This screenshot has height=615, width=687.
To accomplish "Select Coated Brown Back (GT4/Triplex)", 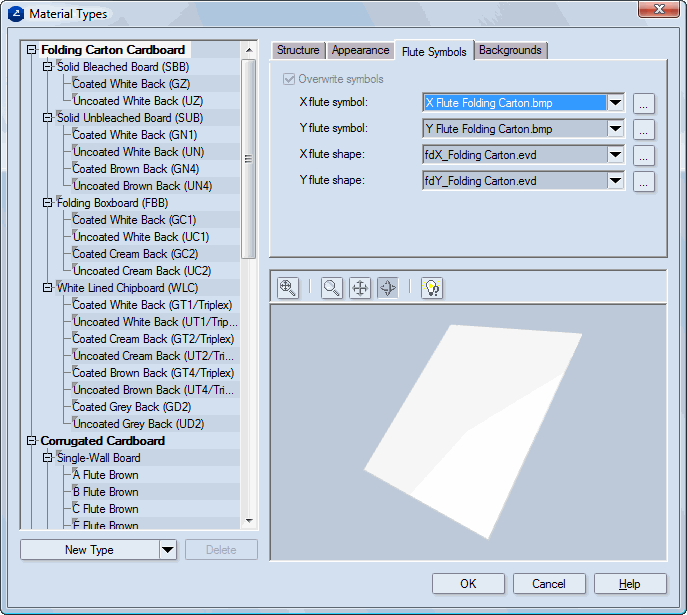I will (x=153, y=373).
